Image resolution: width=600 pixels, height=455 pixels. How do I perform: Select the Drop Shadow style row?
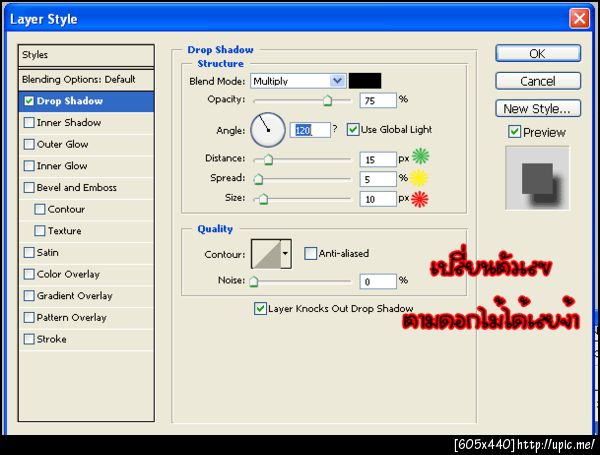click(x=86, y=101)
